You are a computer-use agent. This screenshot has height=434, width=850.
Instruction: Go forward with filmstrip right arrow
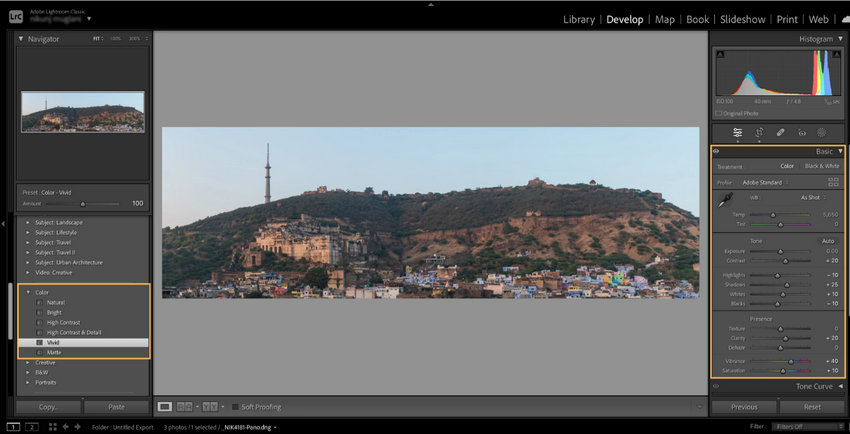point(77,427)
